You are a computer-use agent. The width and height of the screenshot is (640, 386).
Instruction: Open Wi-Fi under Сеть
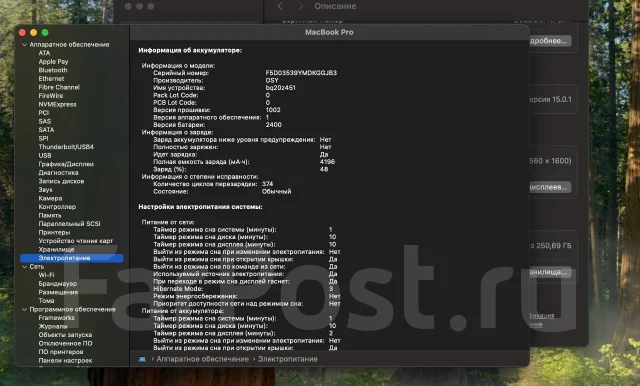point(46,275)
